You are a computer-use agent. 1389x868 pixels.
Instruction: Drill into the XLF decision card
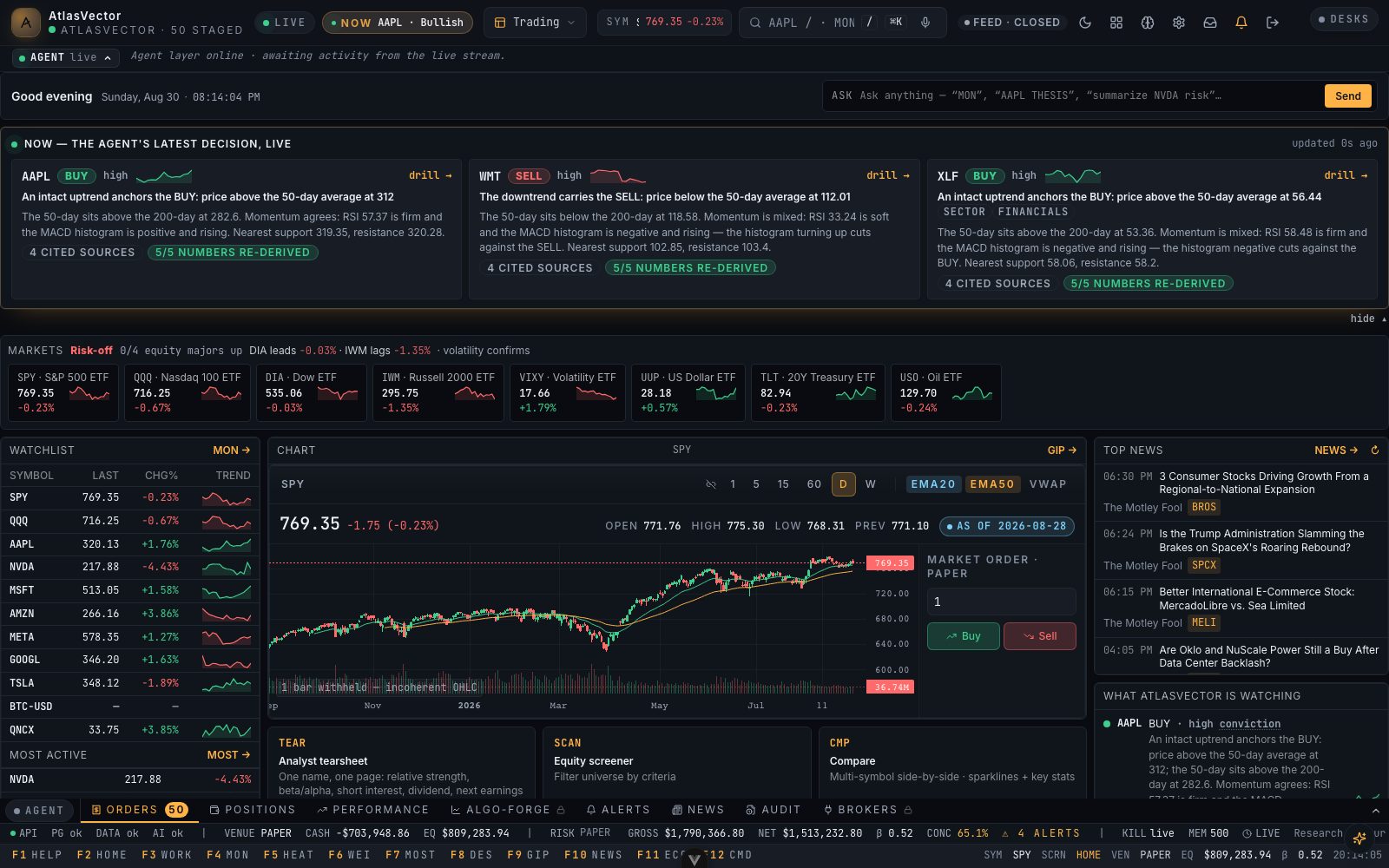[x=1346, y=175]
